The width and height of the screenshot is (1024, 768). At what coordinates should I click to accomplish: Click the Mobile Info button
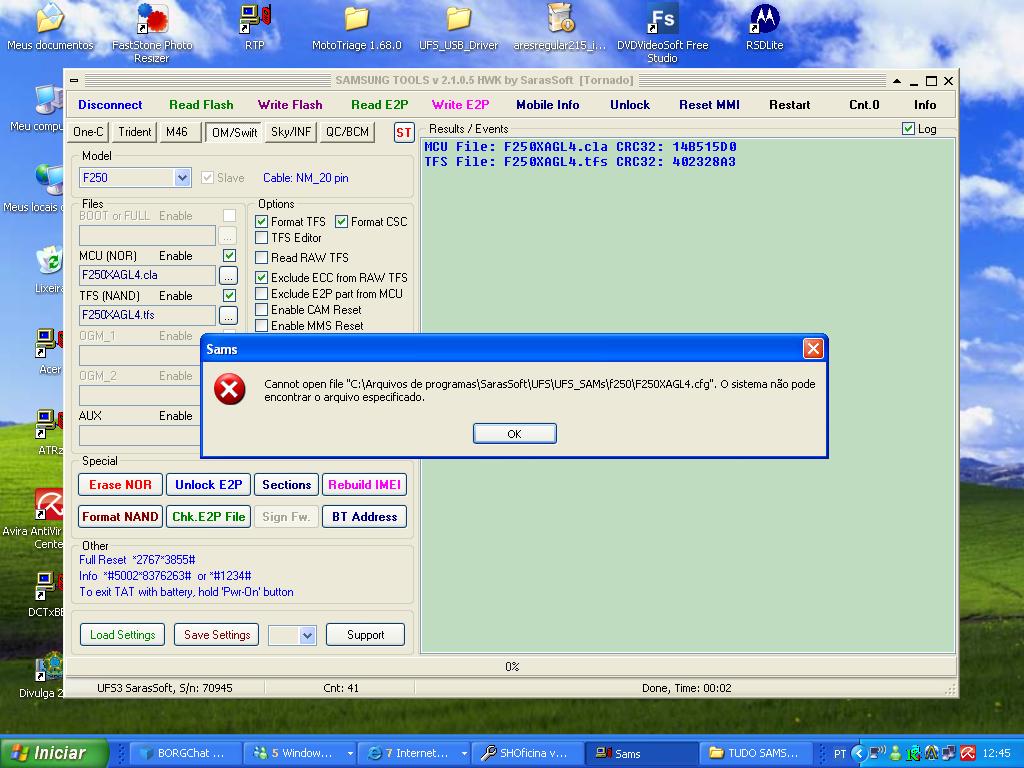pos(547,104)
